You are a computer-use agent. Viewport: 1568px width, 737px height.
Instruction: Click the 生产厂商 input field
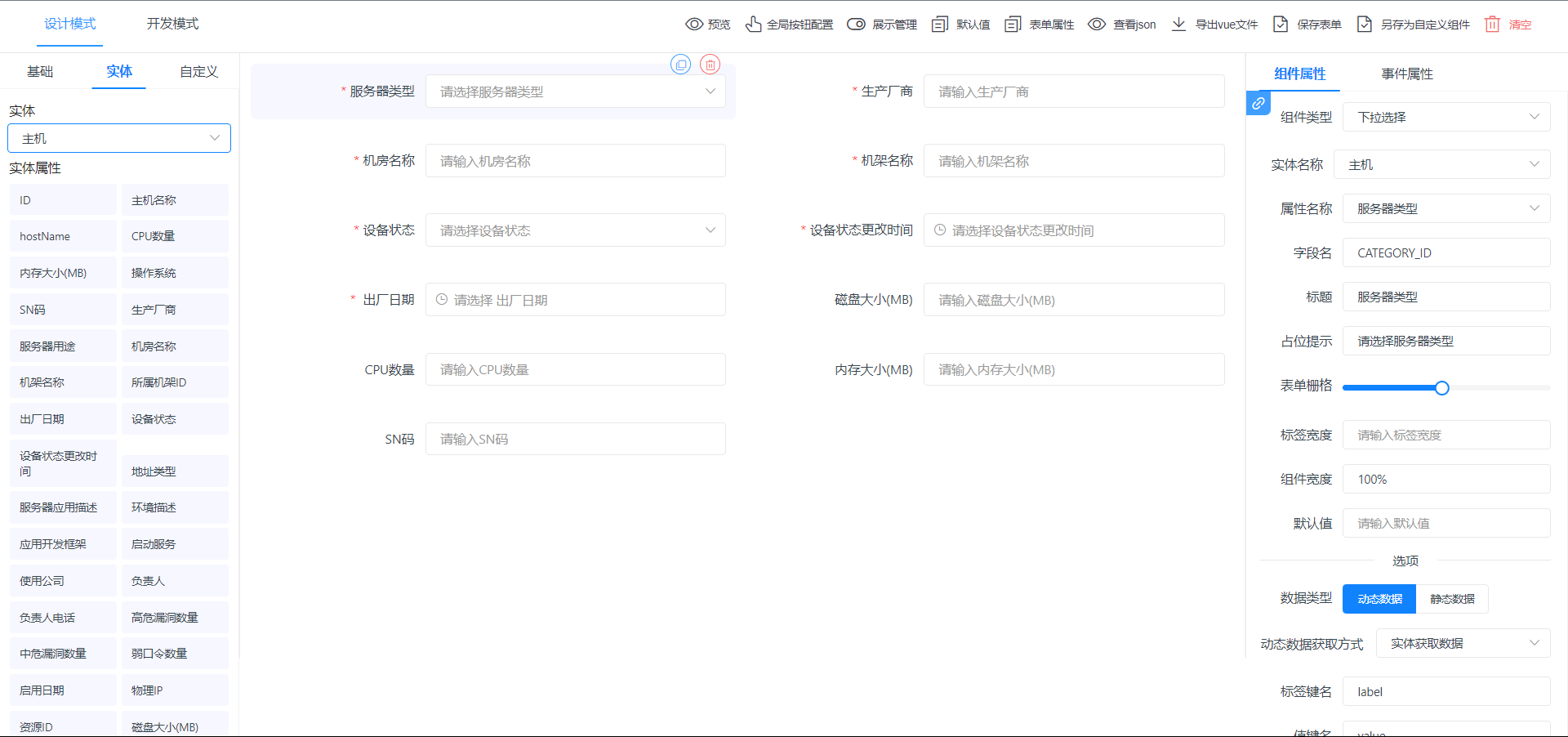(1074, 92)
